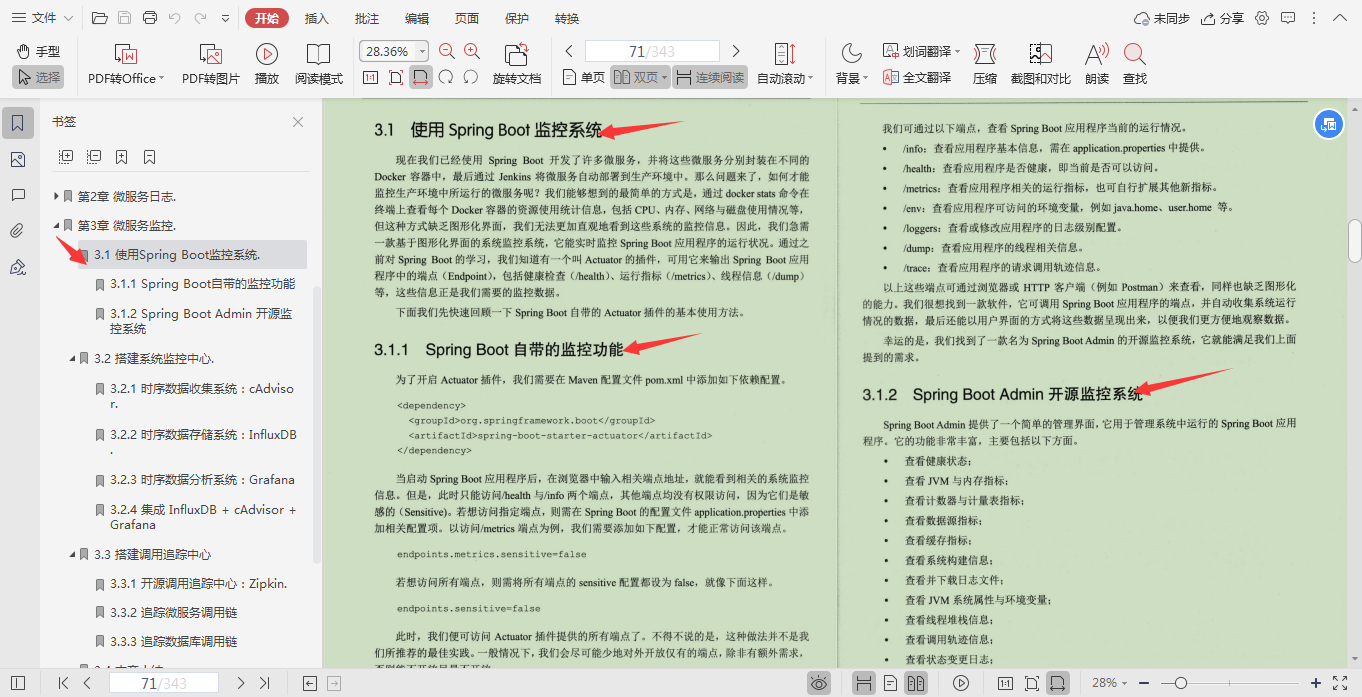The width and height of the screenshot is (1362, 697).
Task: Enter fullscreen via status bar corner icon
Action: coord(1341,683)
